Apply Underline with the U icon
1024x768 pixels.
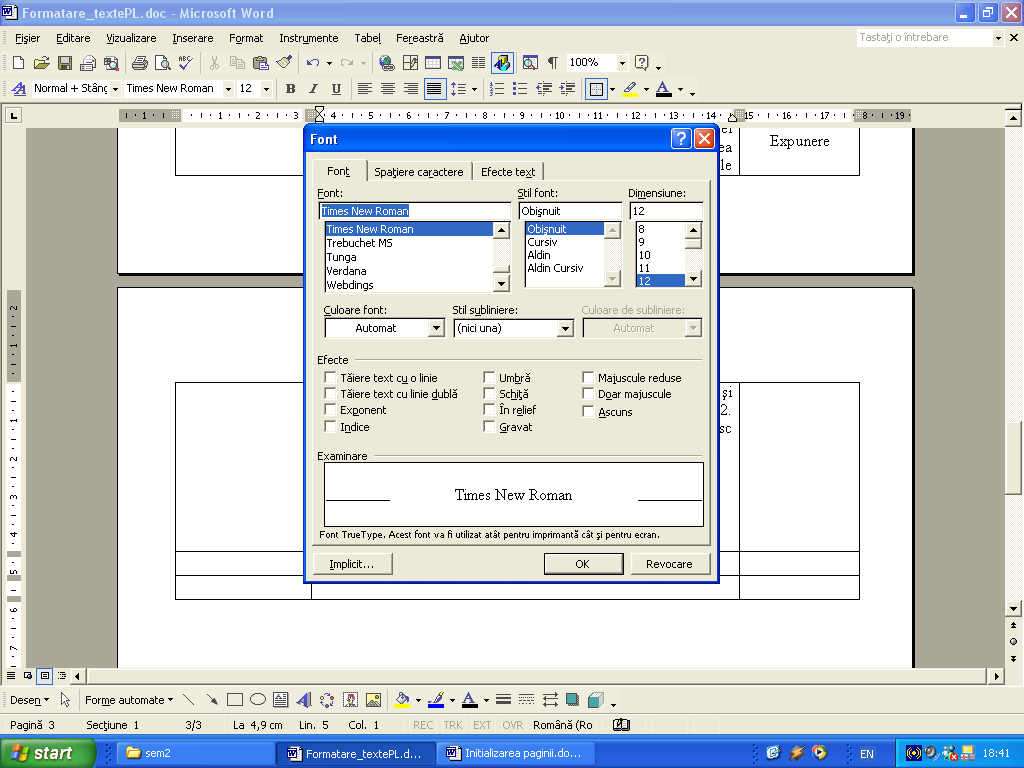[336, 89]
